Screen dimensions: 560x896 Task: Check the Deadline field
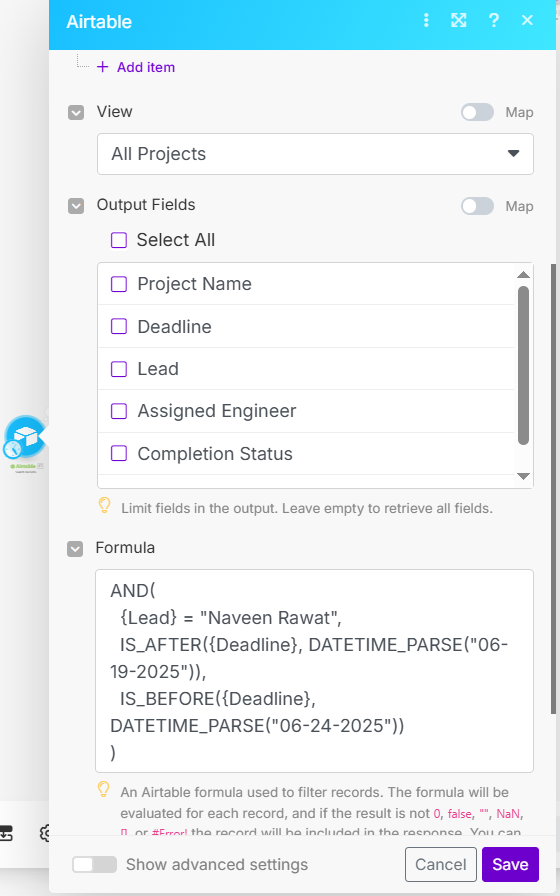pyautogui.click(x=119, y=326)
